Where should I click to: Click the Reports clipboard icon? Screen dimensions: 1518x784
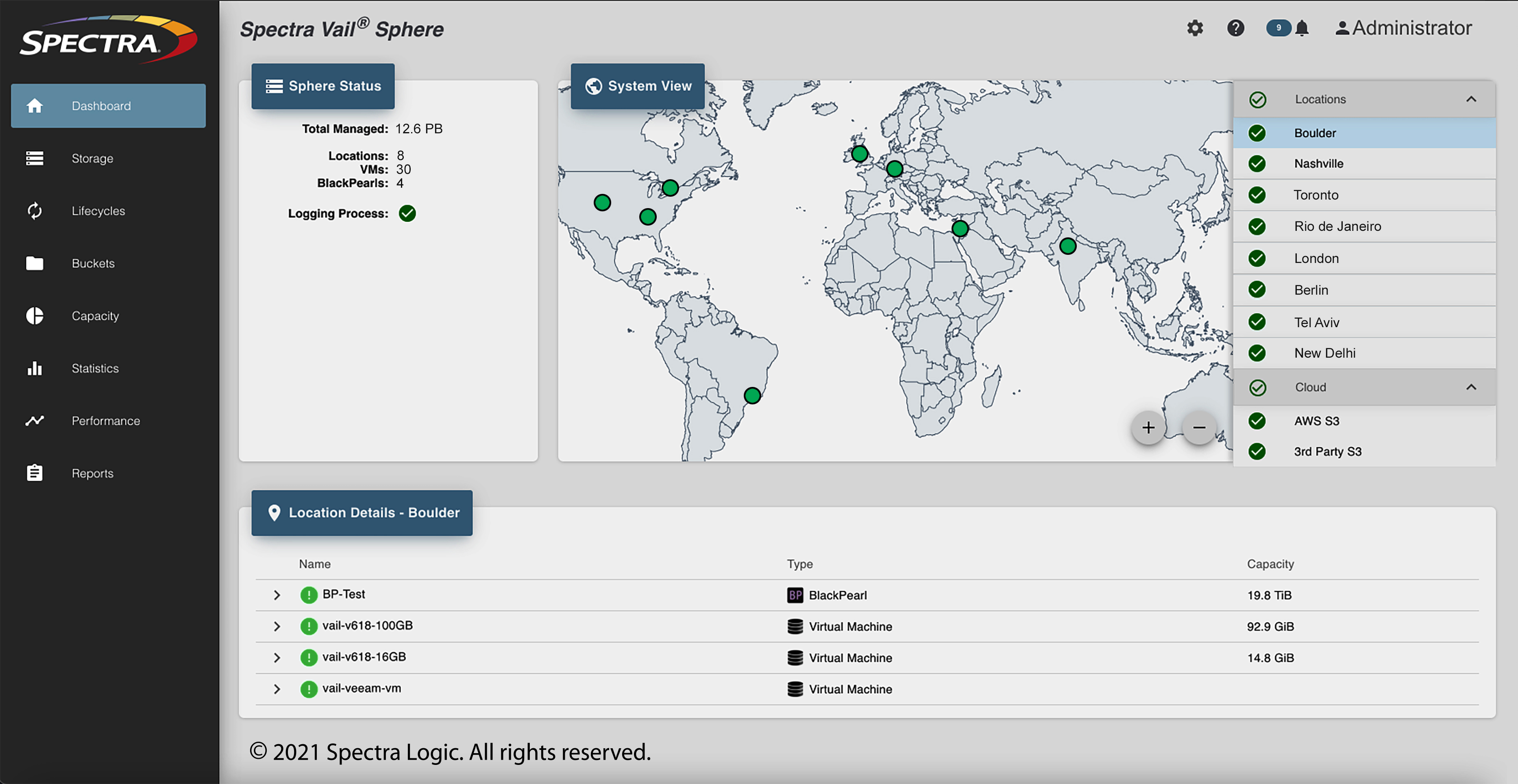tap(35, 473)
